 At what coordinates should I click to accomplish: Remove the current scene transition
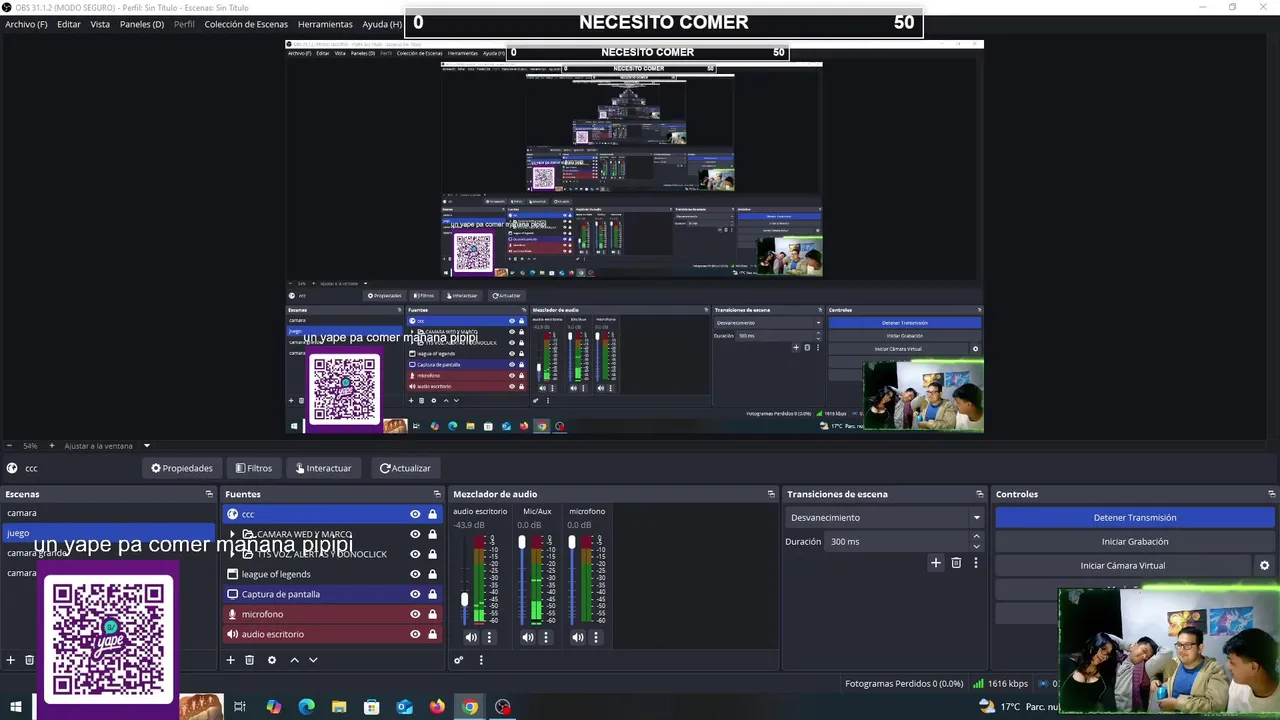point(956,563)
